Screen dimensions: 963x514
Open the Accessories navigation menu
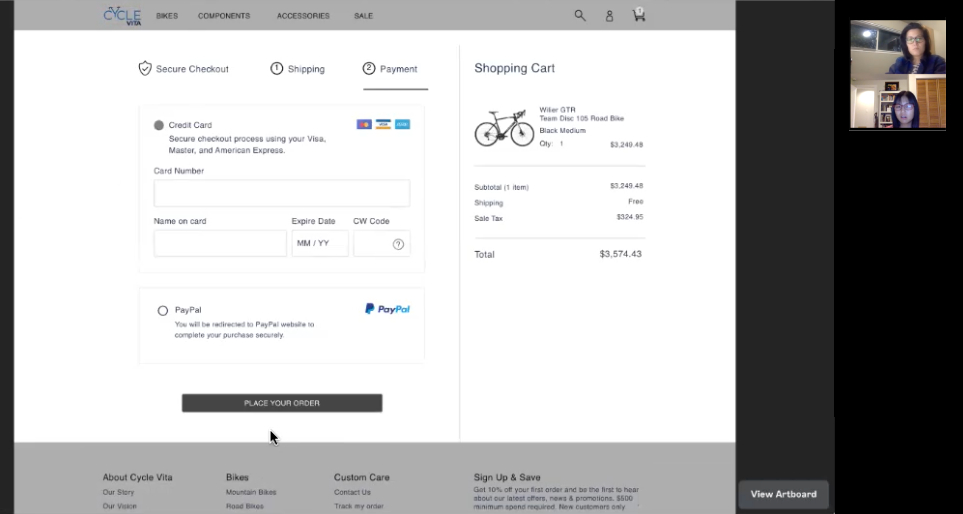[303, 16]
